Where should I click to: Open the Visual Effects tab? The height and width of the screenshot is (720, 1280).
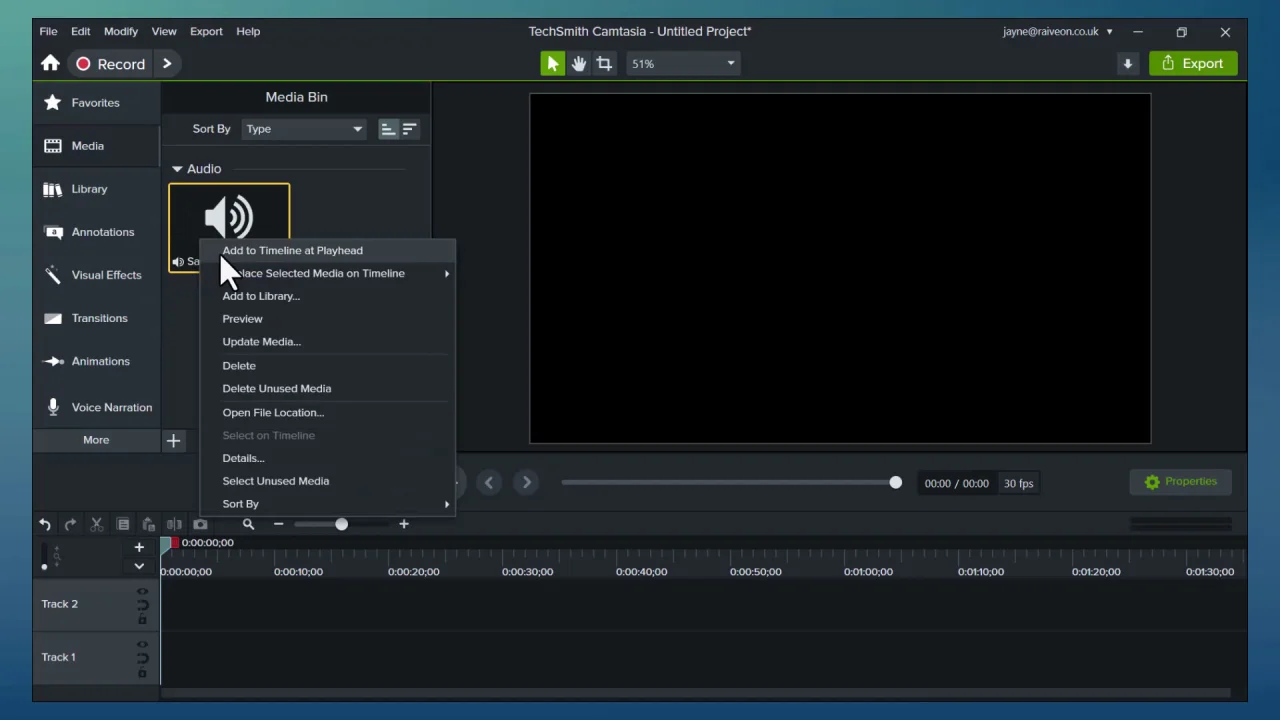96,275
